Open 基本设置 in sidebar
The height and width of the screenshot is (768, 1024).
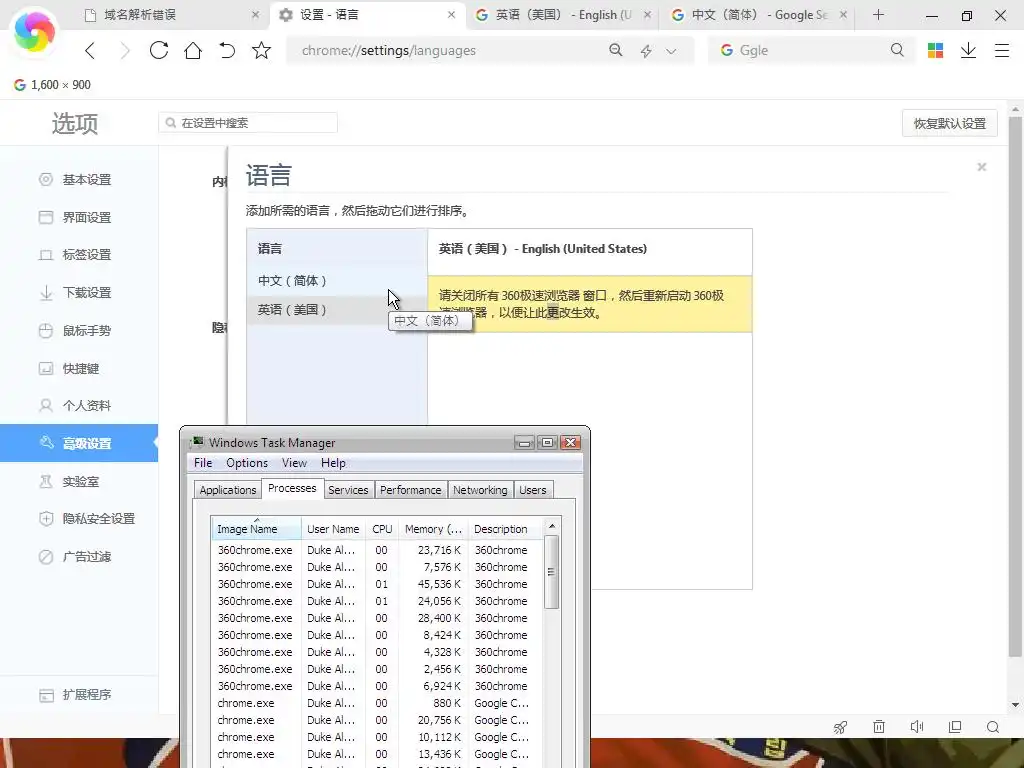click(78, 180)
